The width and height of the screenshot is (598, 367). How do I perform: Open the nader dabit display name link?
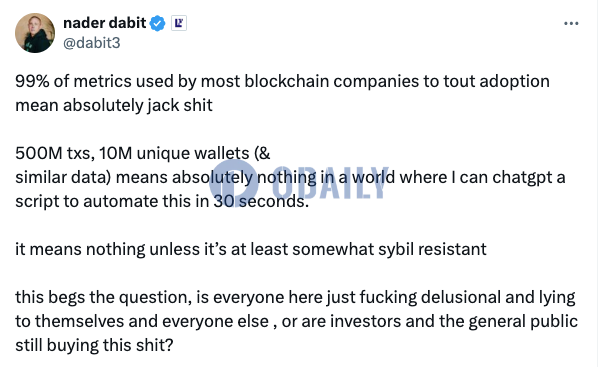click(x=104, y=23)
